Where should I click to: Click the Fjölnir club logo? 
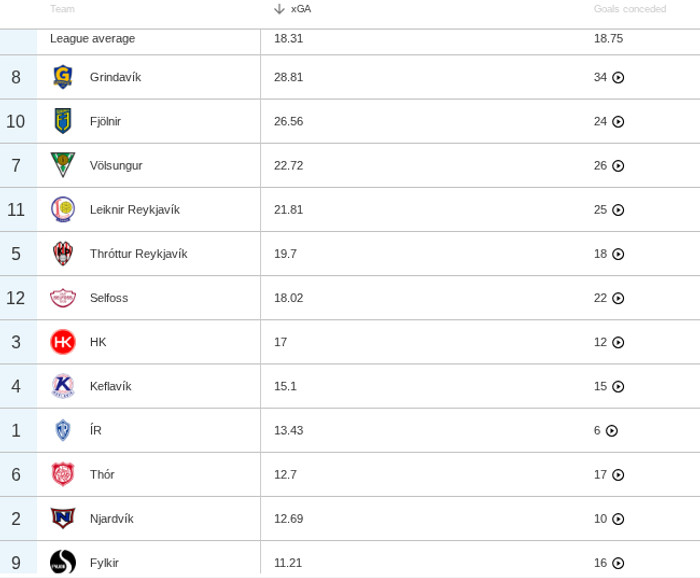coord(63,121)
